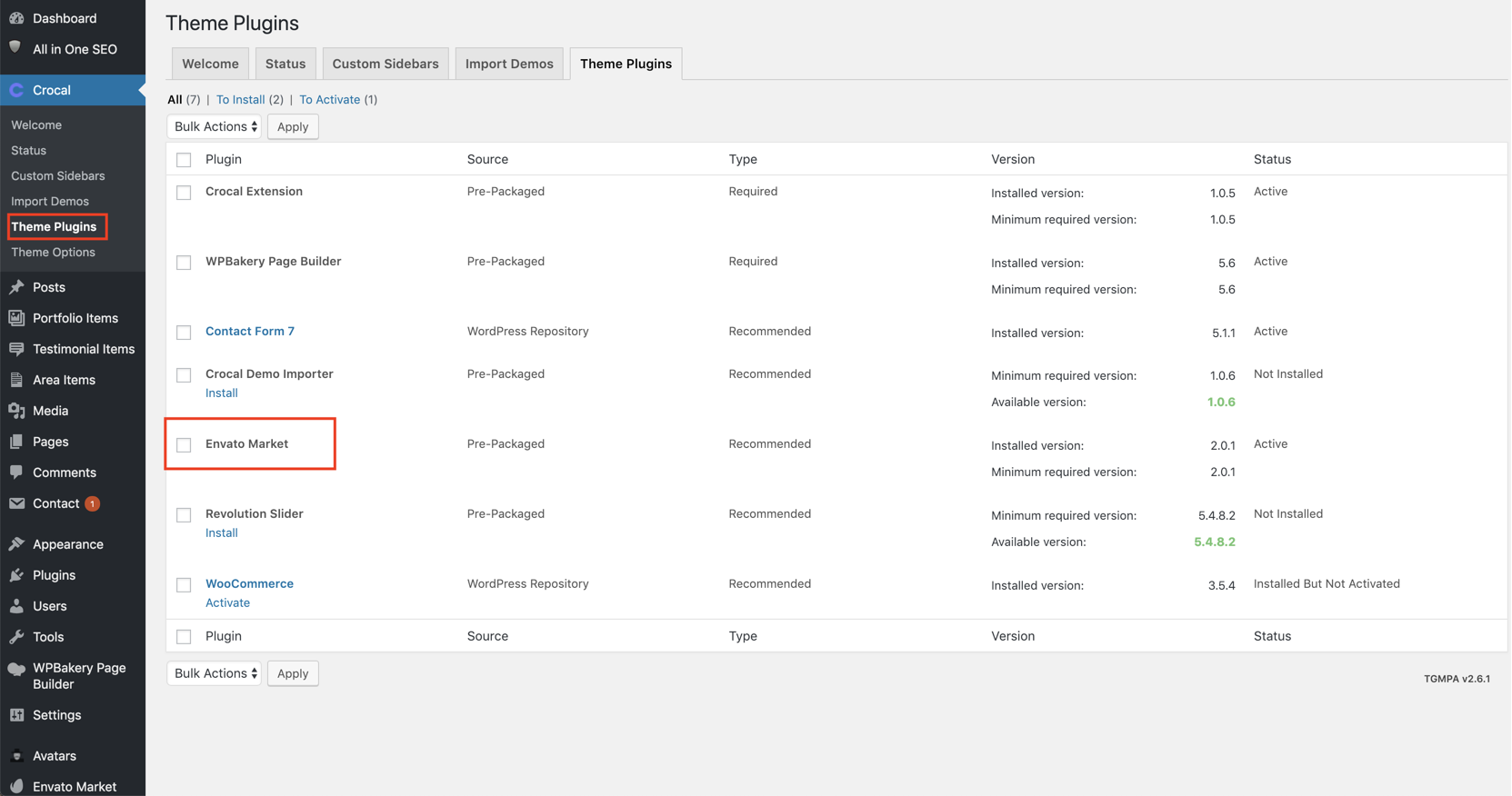Open Import Demos in Crocal submenu

click(50, 201)
